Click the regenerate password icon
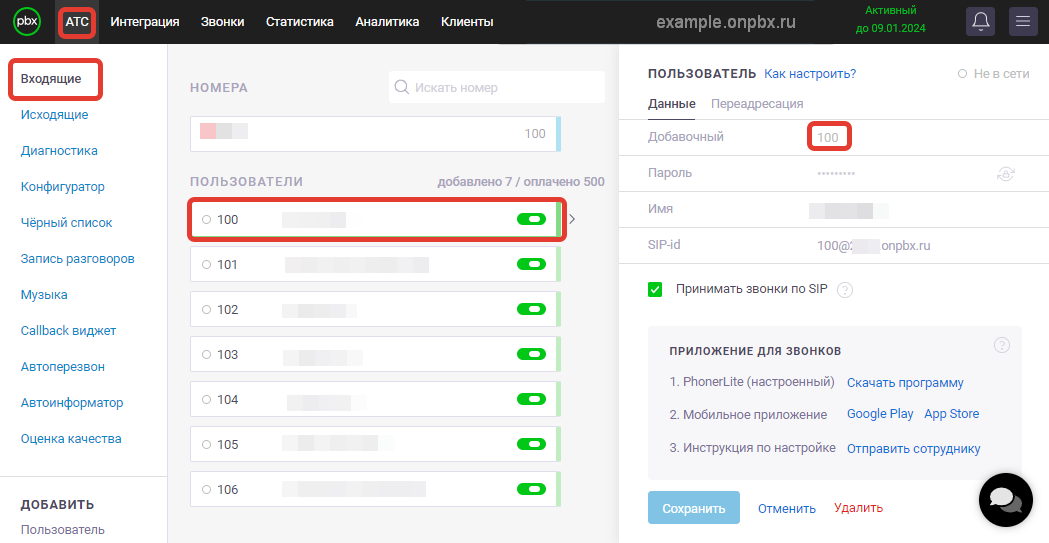The width and height of the screenshot is (1049, 543). click(1006, 174)
